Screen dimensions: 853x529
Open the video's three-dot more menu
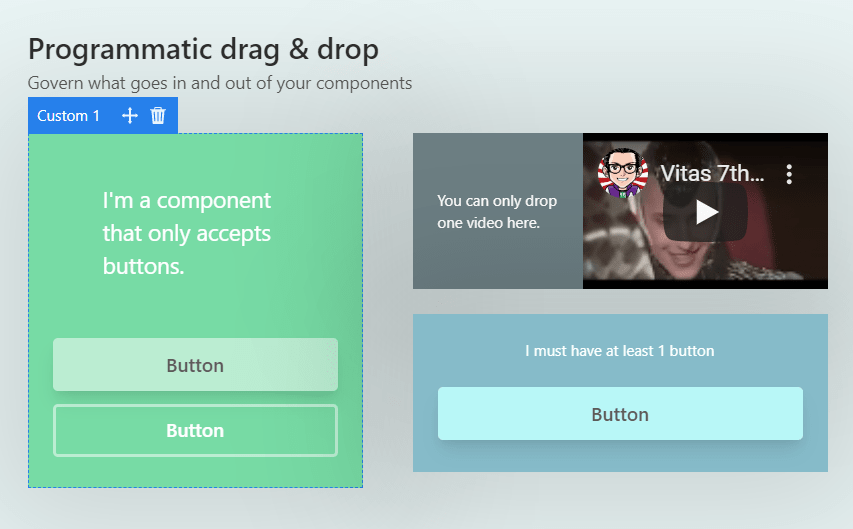789,174
